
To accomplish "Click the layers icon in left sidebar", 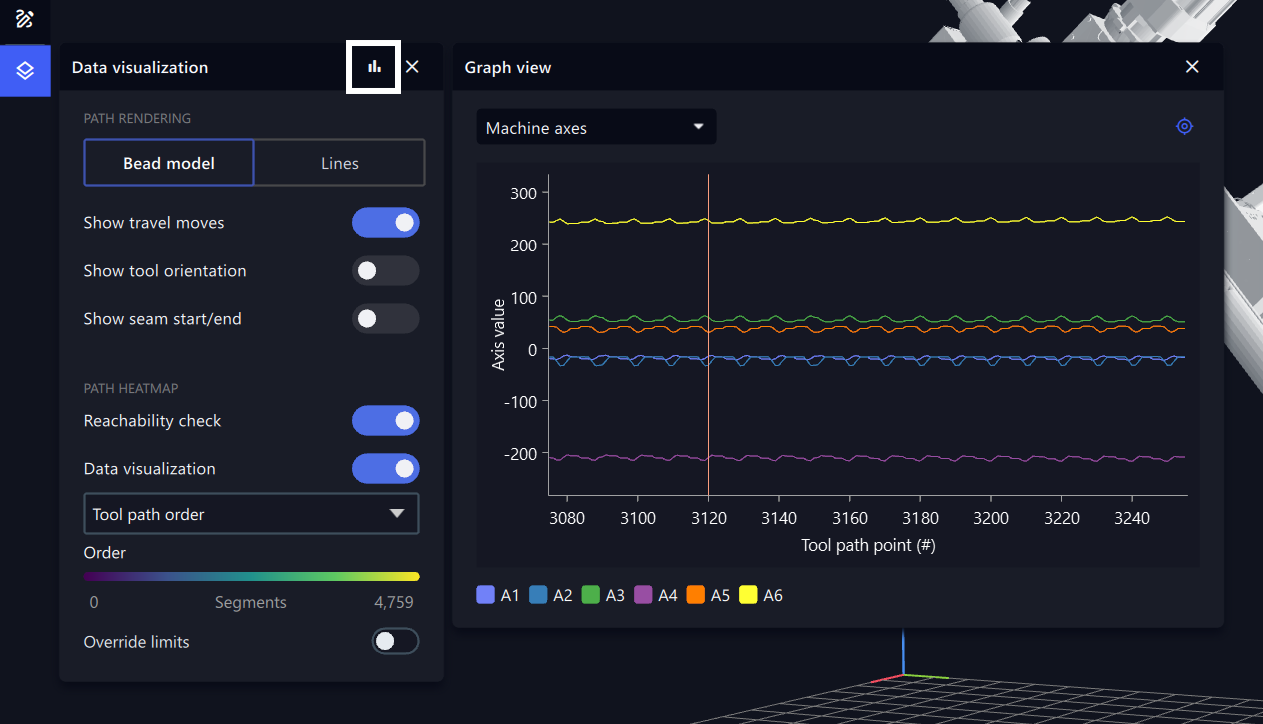I will pyautogui.click(x=25, y=71).
